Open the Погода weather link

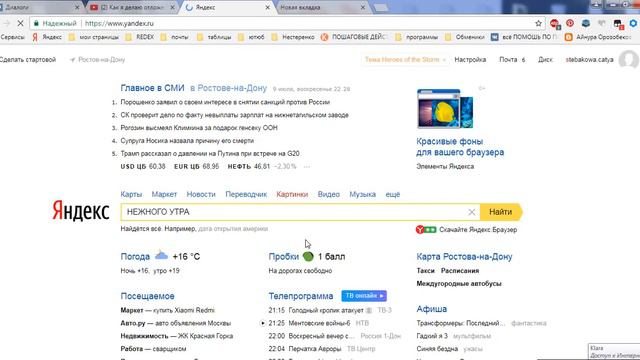click(135, 256)
